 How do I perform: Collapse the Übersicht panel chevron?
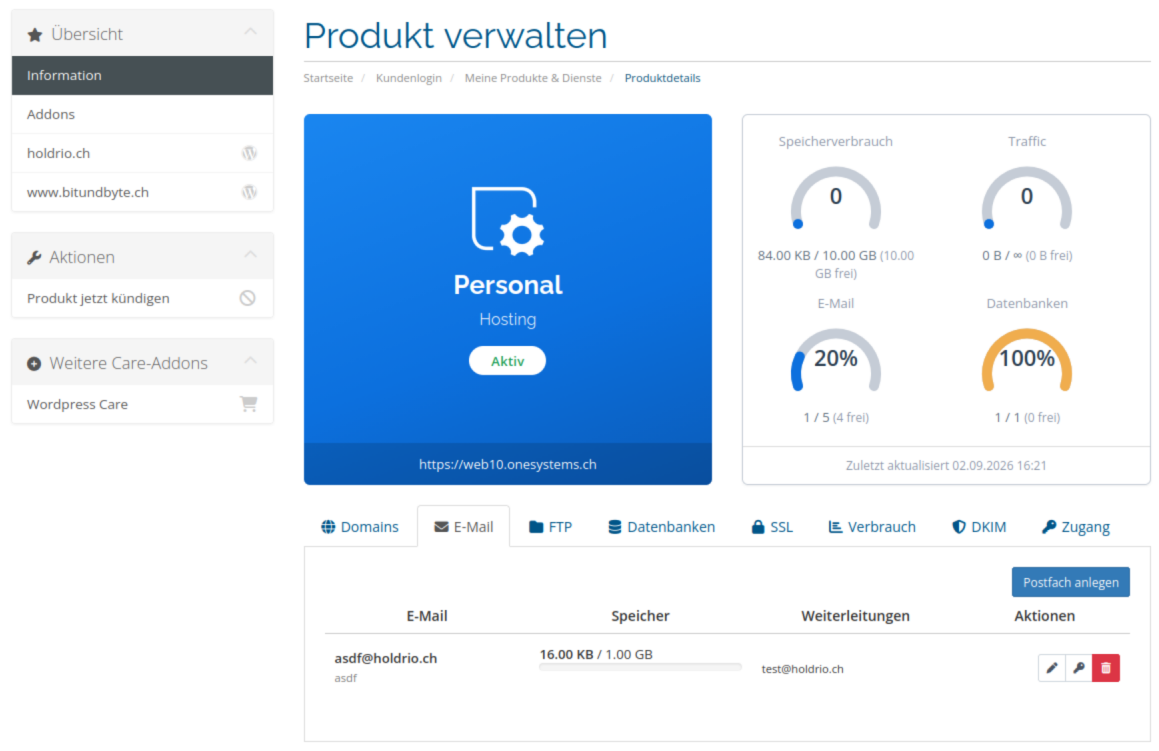click(251, 32)
